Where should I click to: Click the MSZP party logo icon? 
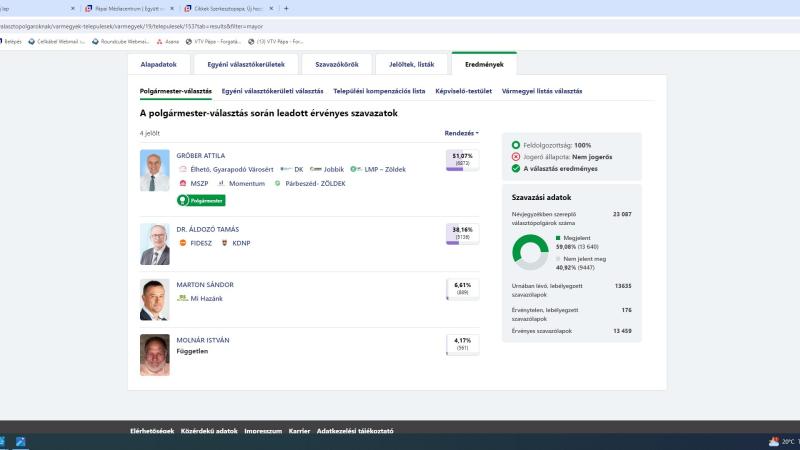pos(182,184)
